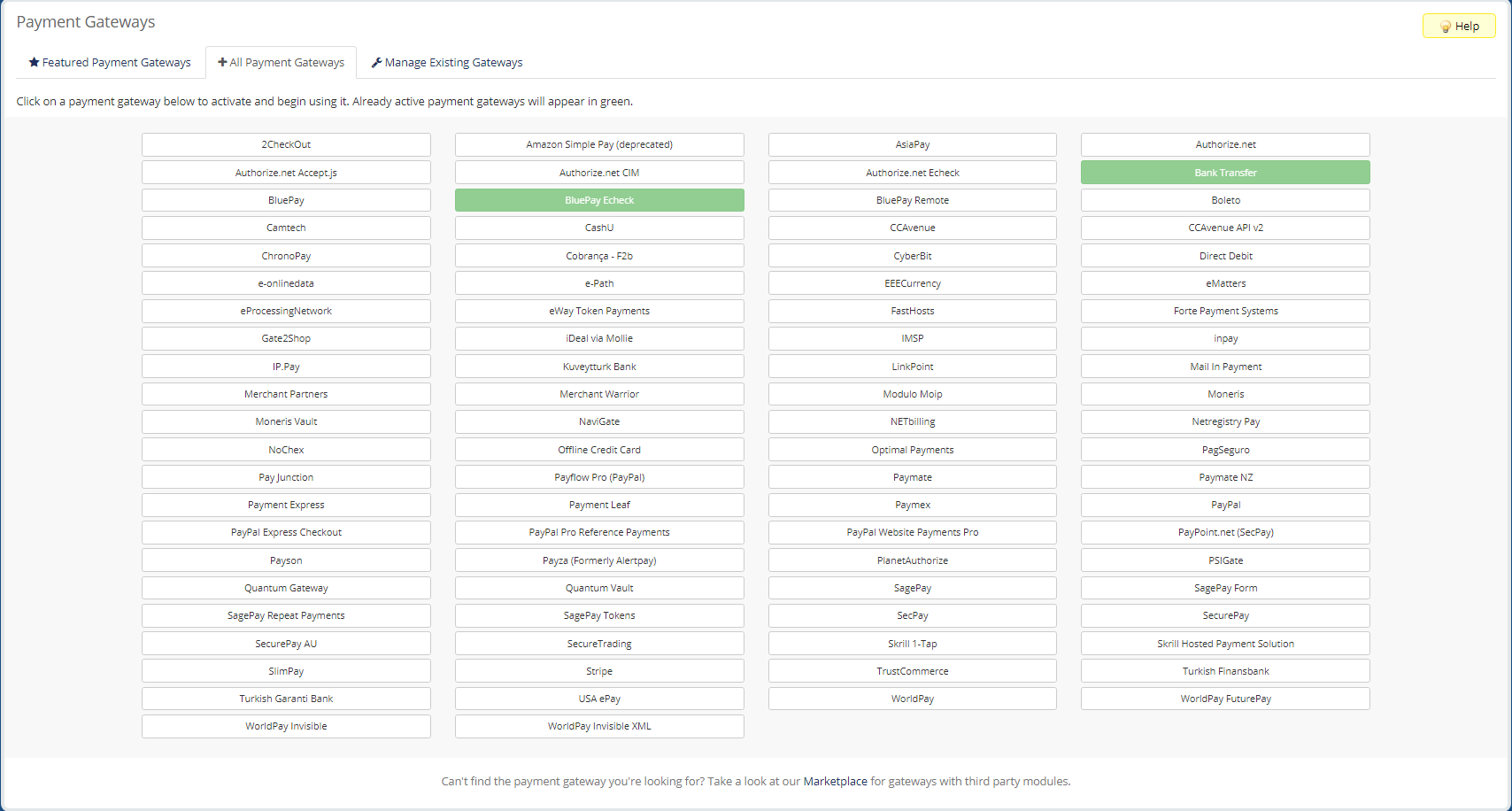Activate PayPoint.net (SecPay) gateway

tap(1225, 532)
